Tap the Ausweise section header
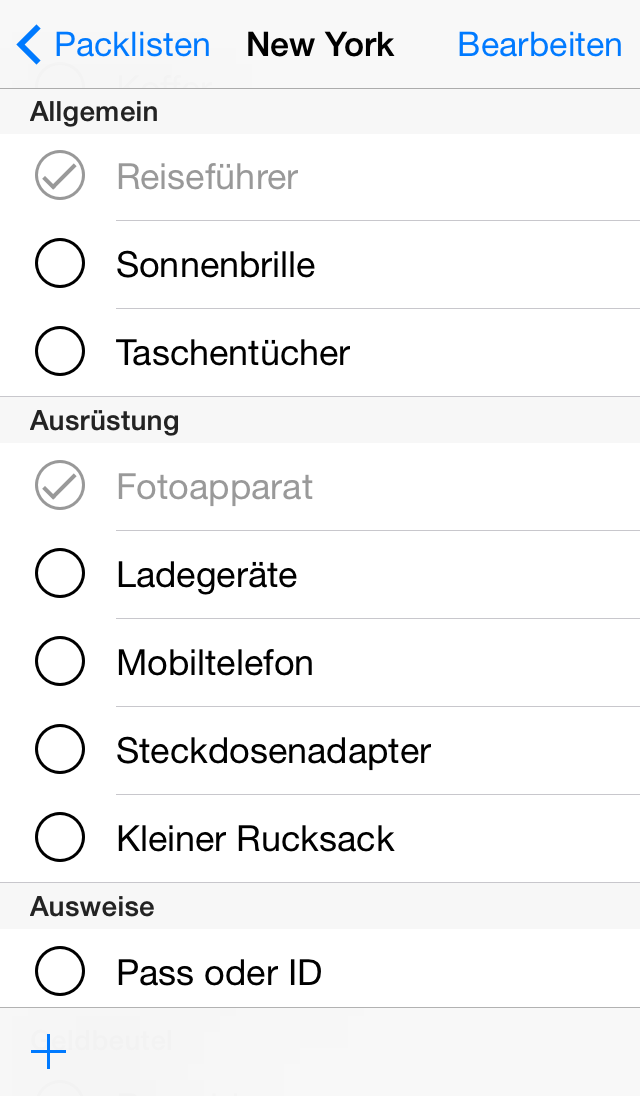 pos(92,907)
